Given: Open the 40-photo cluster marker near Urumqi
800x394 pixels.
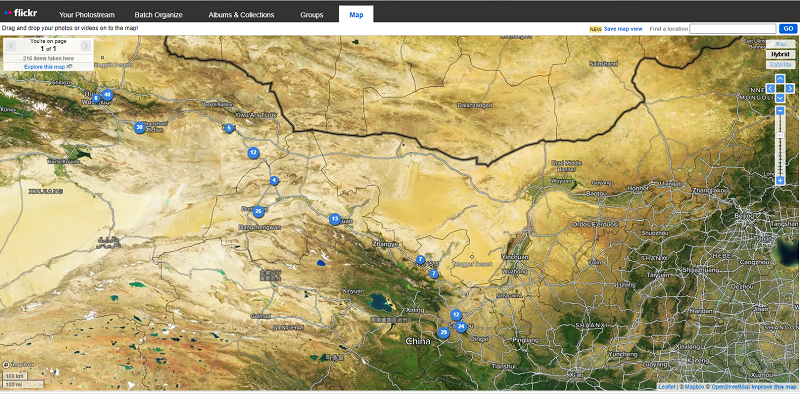Looking at the screenshot, I should point(107,94).
